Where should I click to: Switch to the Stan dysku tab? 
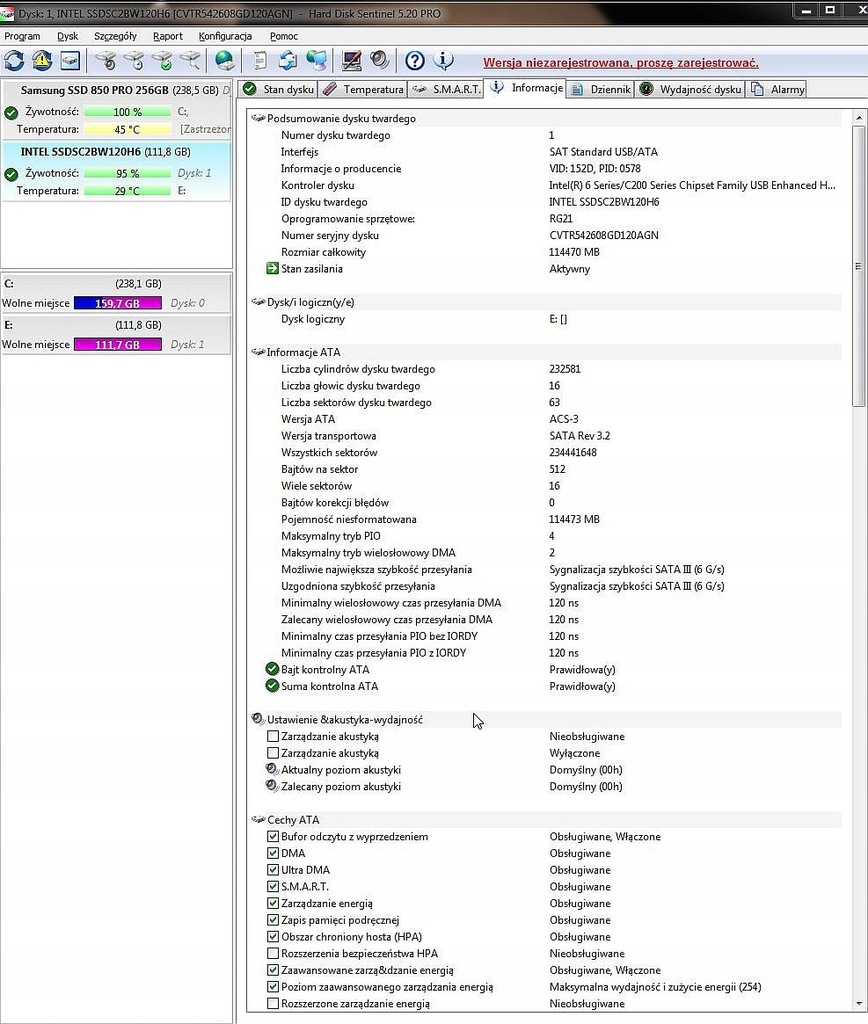278,89
